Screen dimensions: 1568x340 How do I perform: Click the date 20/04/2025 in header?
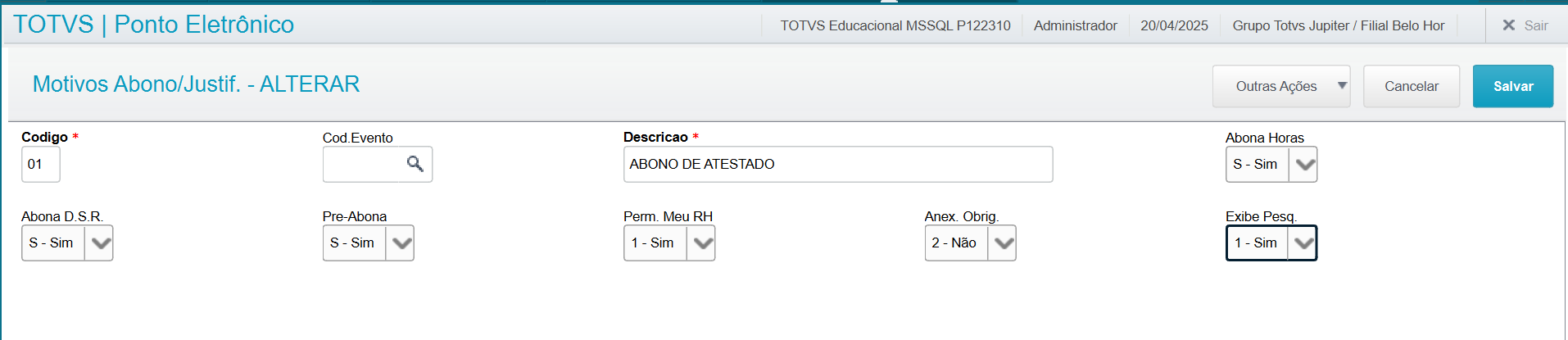point(1174,25)
